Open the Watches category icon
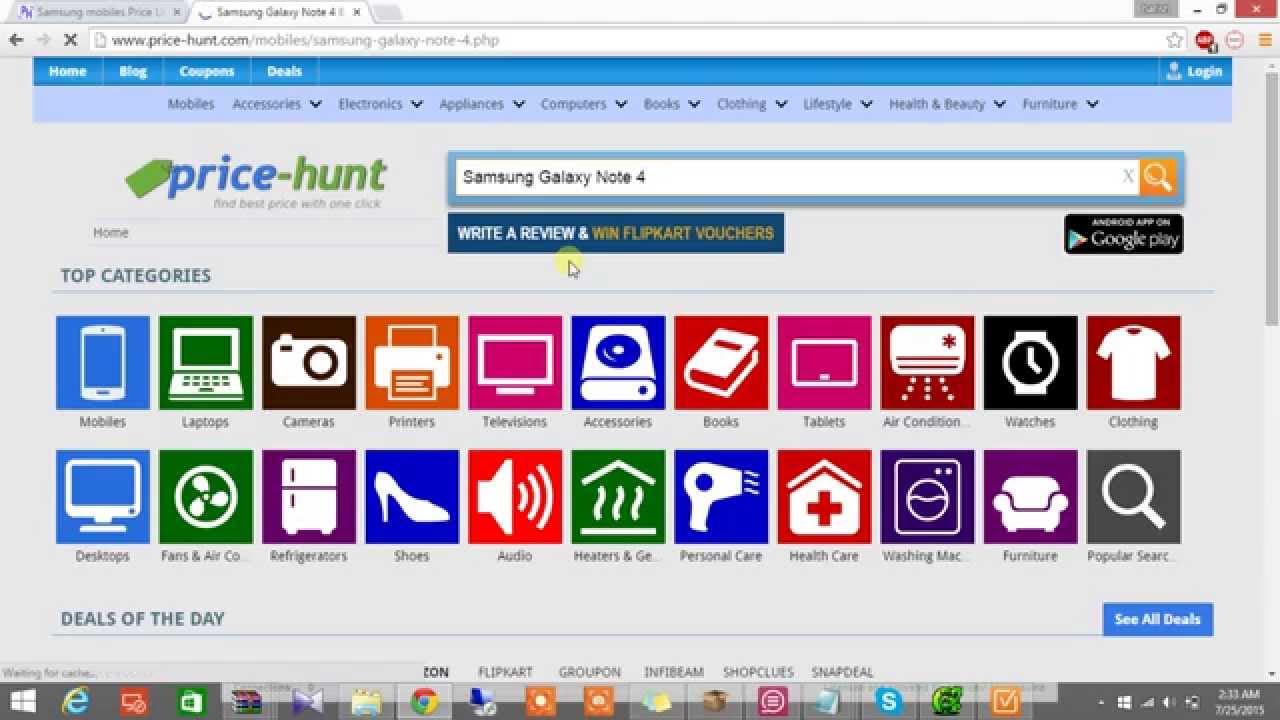This screenshot has height=720, width=1280. pos(1030,363)
